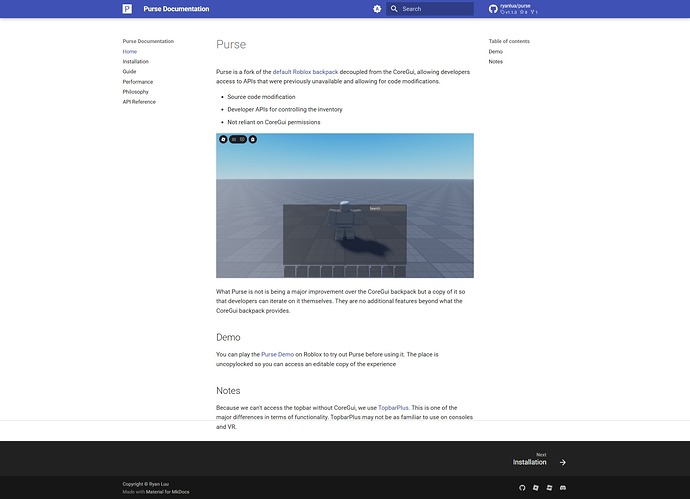The width and height of the screenshot is (690, 499).
Task: Open the Roblox Studio/DevForum icon in the footer
Action: click(549, 488)
